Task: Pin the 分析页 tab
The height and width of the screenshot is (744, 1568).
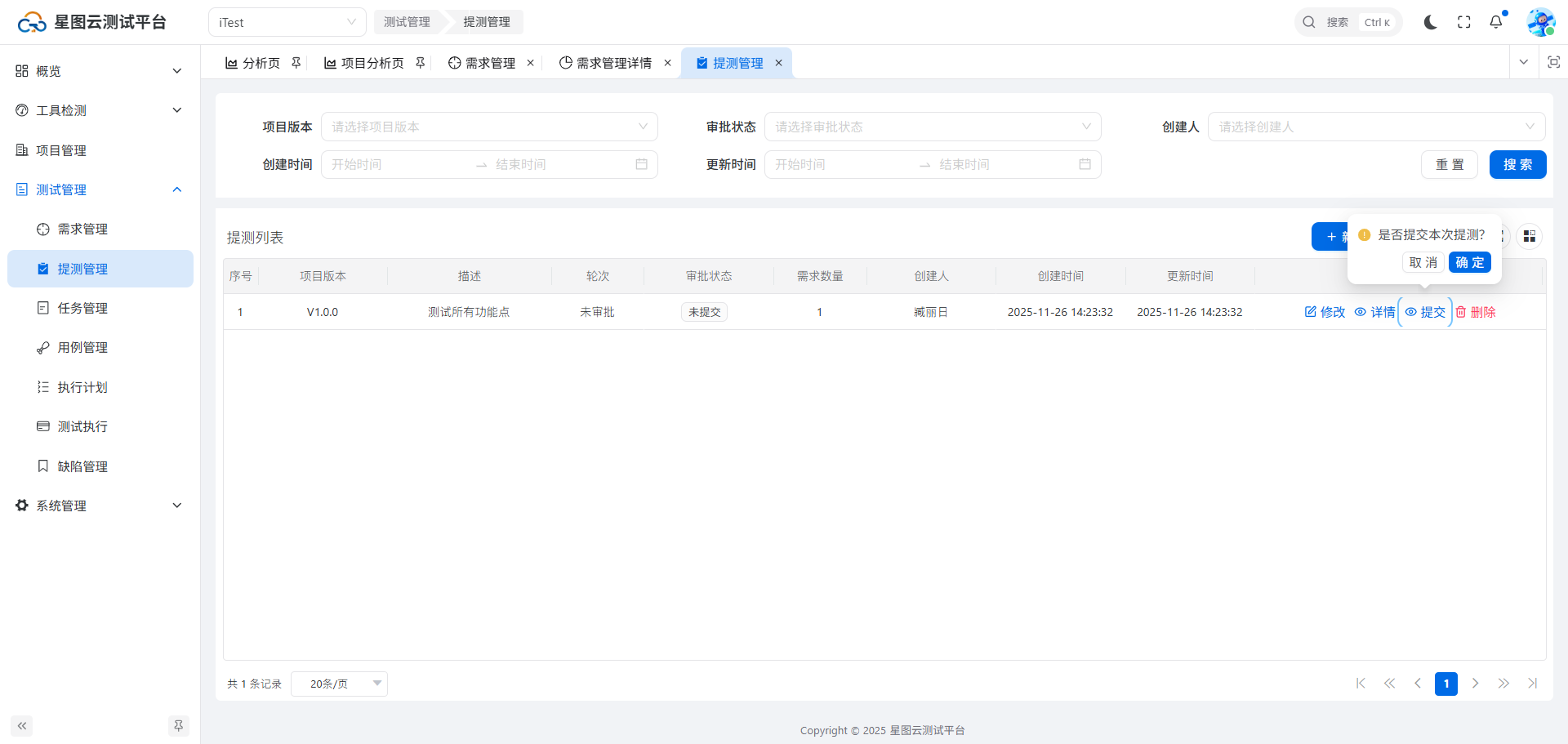Action: pyautogui.click(x=296, y=63)
